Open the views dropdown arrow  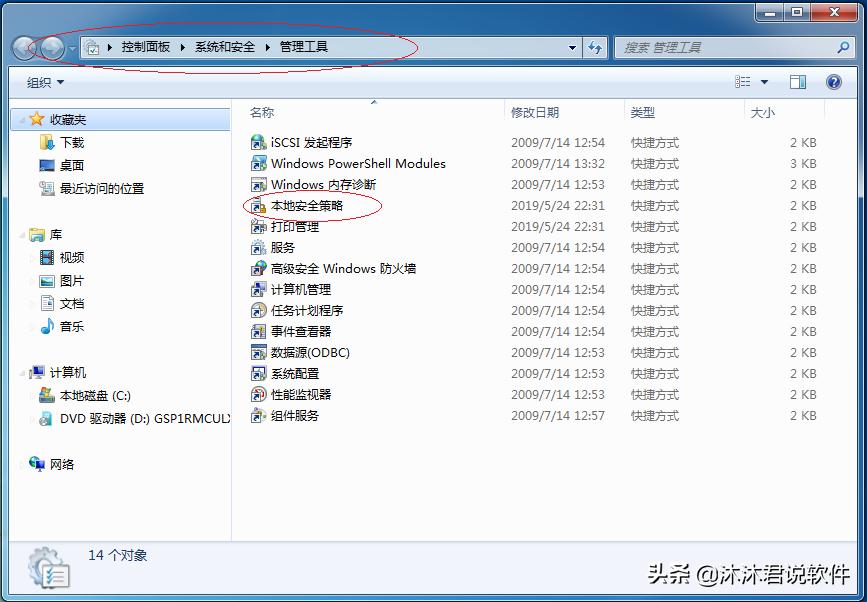click(767, 82)
